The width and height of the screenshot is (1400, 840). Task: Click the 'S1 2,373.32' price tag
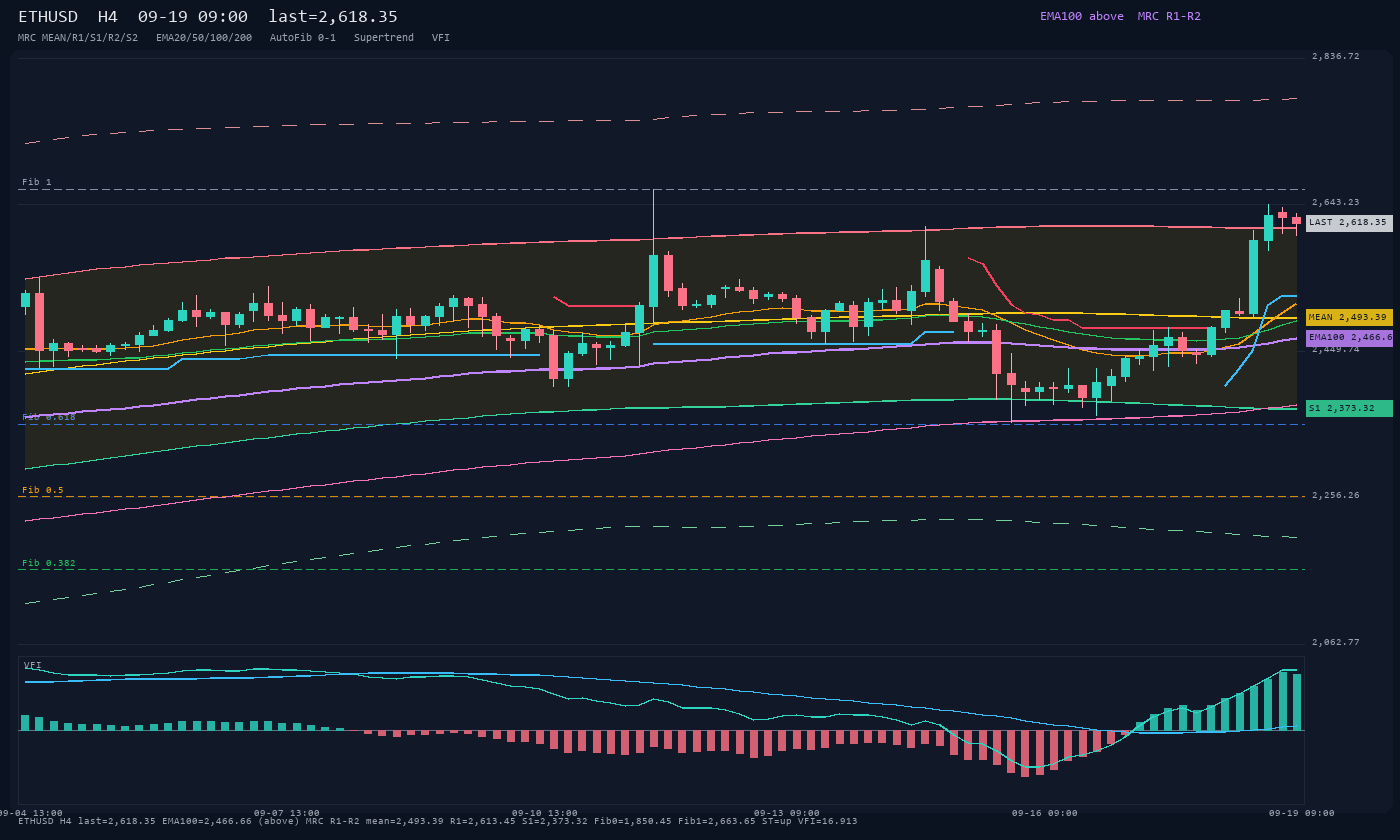tap(1349, 408)
